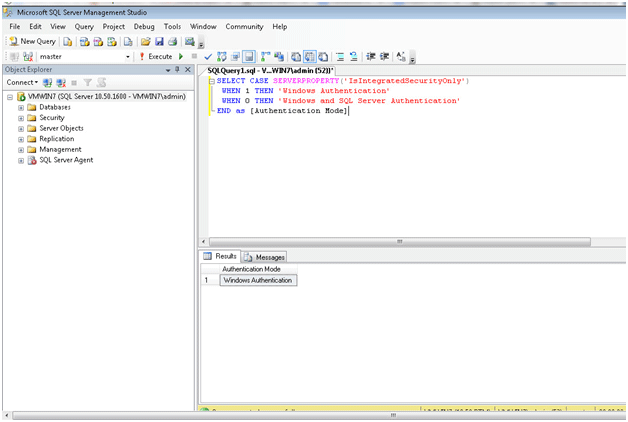Click Object Explorer disconnect icon
Screen dimensions: 628x422
[61, 83]
